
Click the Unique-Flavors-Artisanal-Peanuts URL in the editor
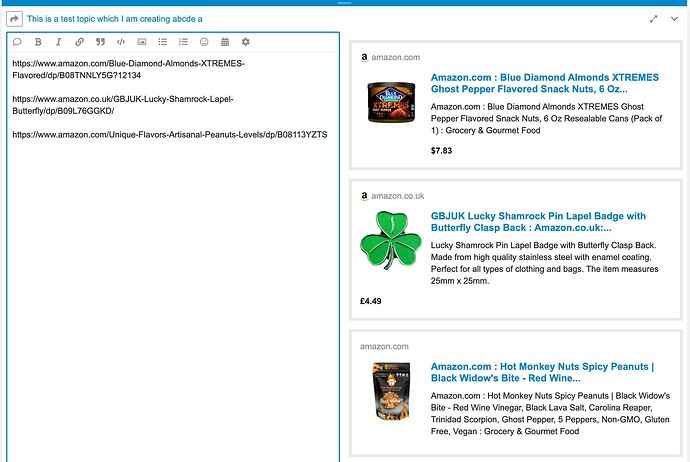pos(170,135)
